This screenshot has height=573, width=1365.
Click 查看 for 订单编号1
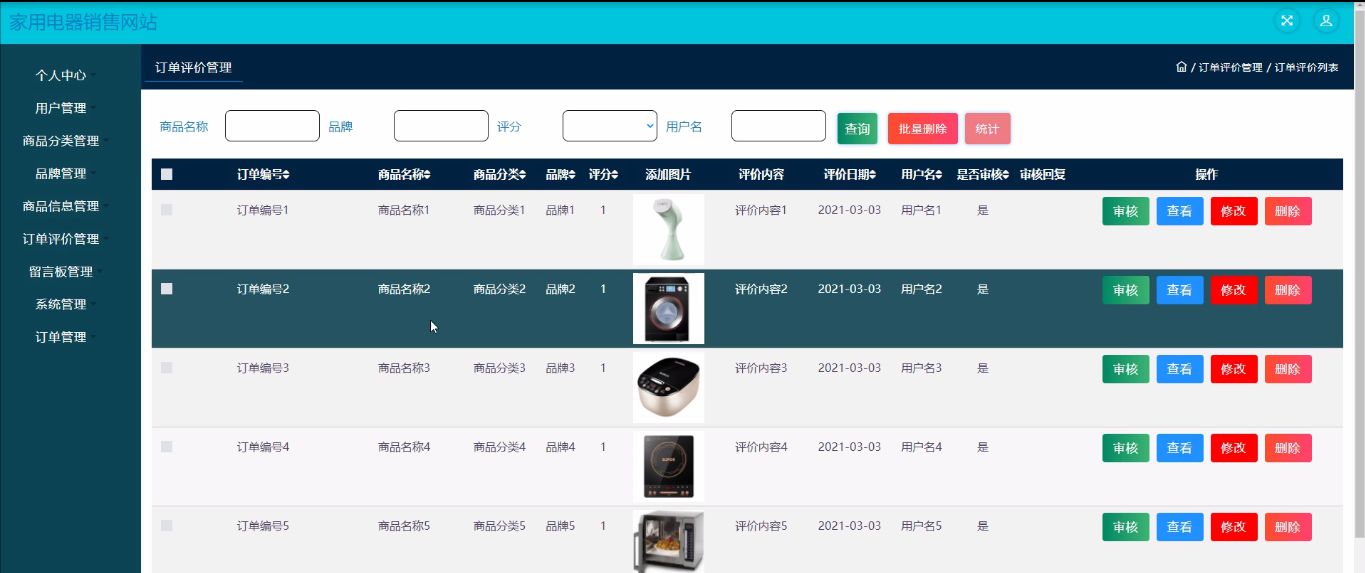pyautogui.click(x=1180, y=211)
